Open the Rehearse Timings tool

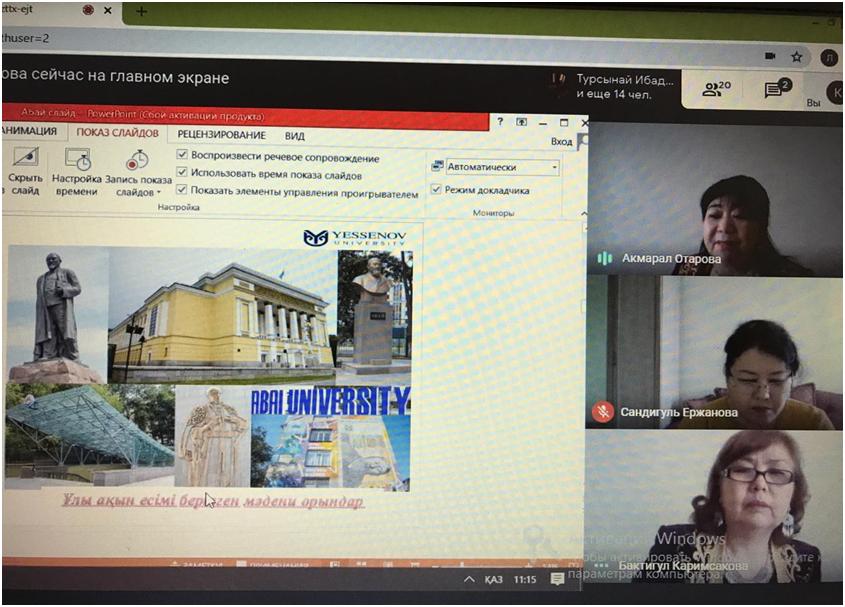pos(77,160)
